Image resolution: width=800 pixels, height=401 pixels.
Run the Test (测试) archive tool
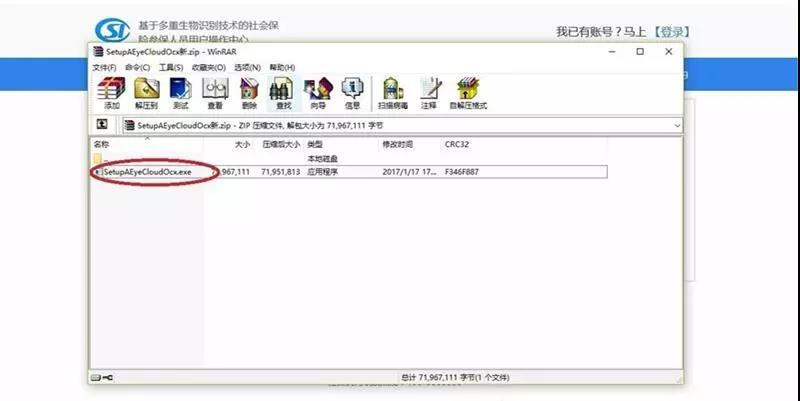coord(181,93)
